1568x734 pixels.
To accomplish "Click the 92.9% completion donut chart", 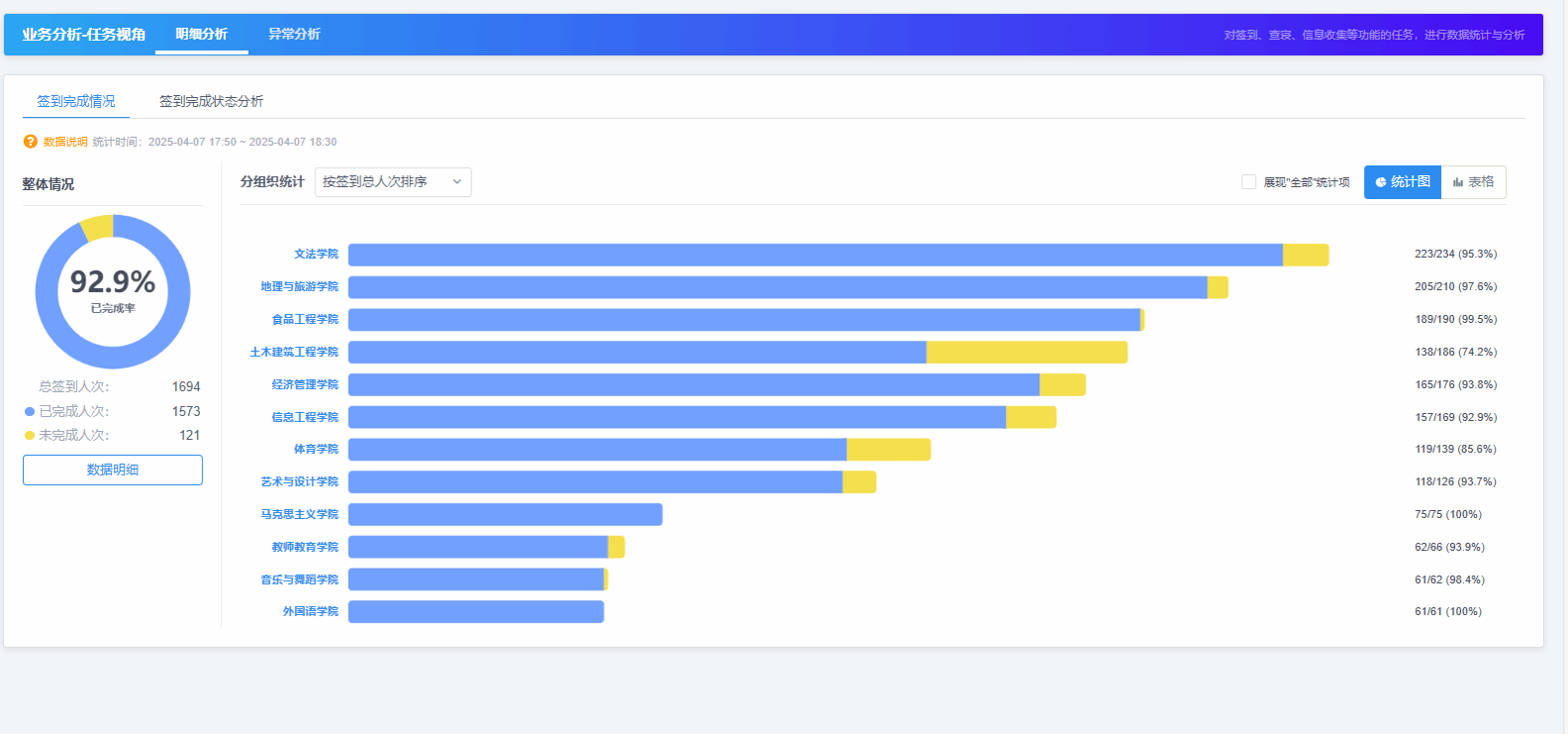I will click(x=113, y=292).
